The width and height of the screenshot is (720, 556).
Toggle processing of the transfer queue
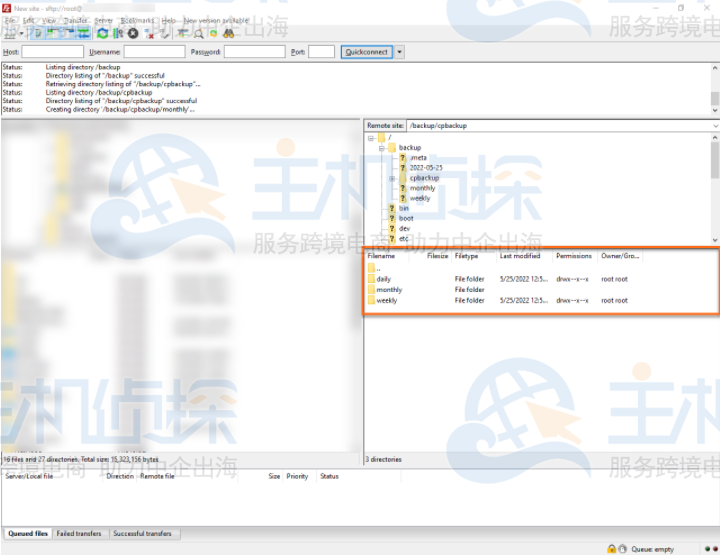pos(118,34)
